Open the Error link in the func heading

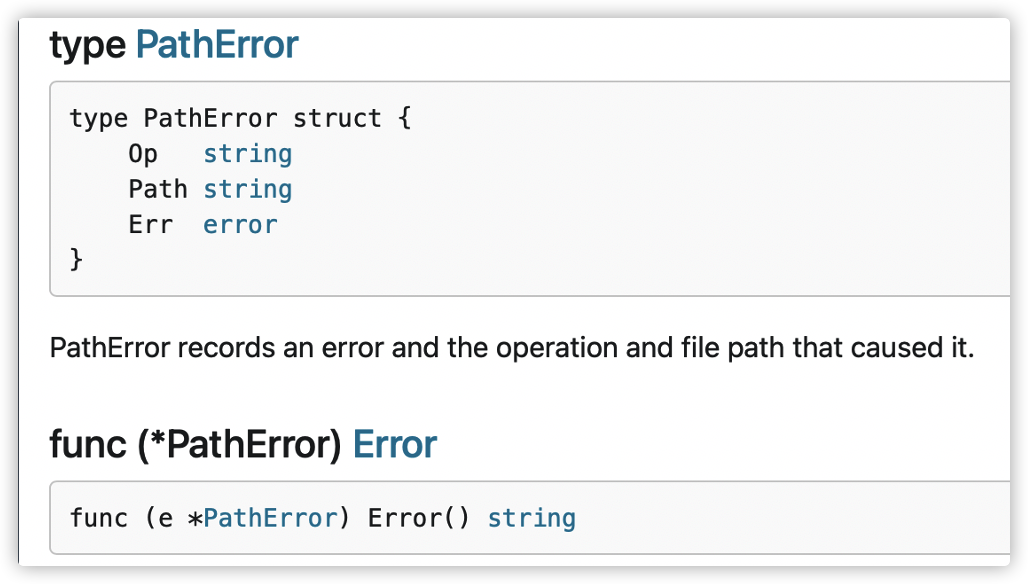[395, 444]
